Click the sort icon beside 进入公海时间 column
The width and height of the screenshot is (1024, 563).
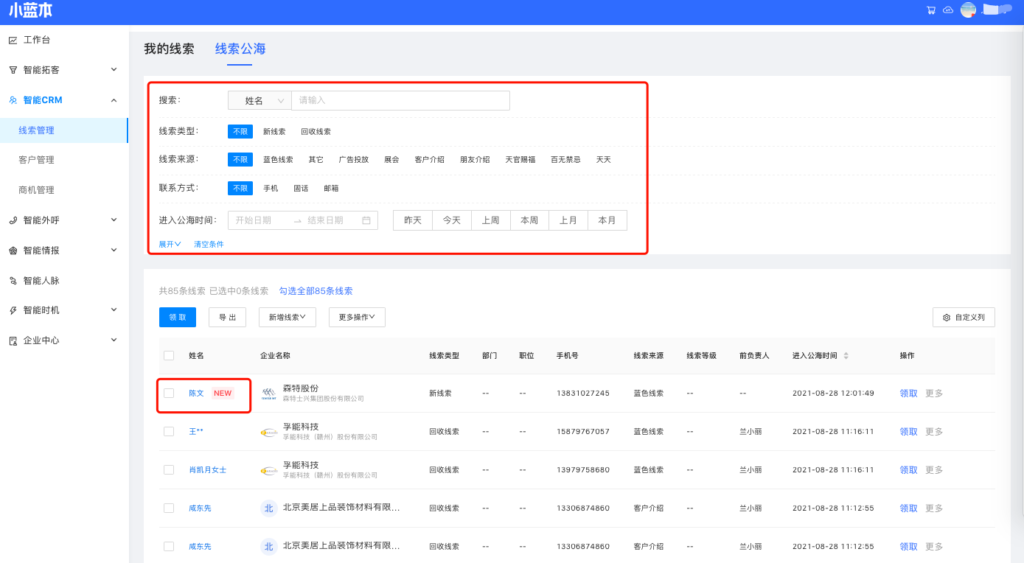click(848, 356)
